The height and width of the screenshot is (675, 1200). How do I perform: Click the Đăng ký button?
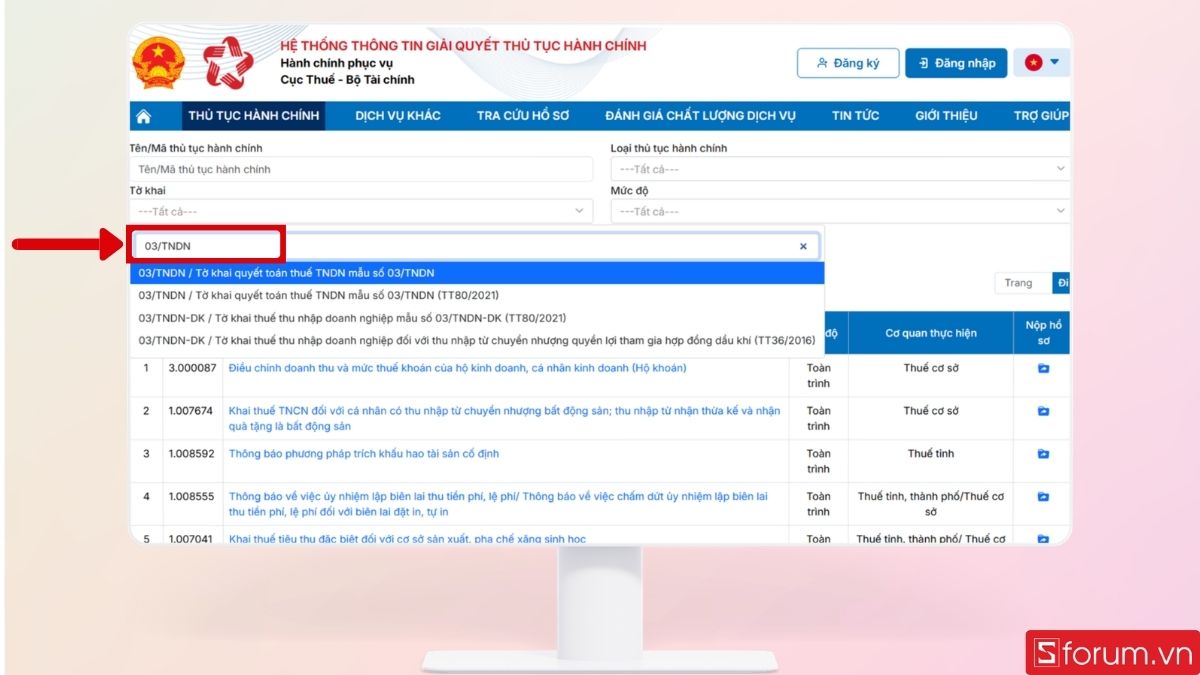848,62
